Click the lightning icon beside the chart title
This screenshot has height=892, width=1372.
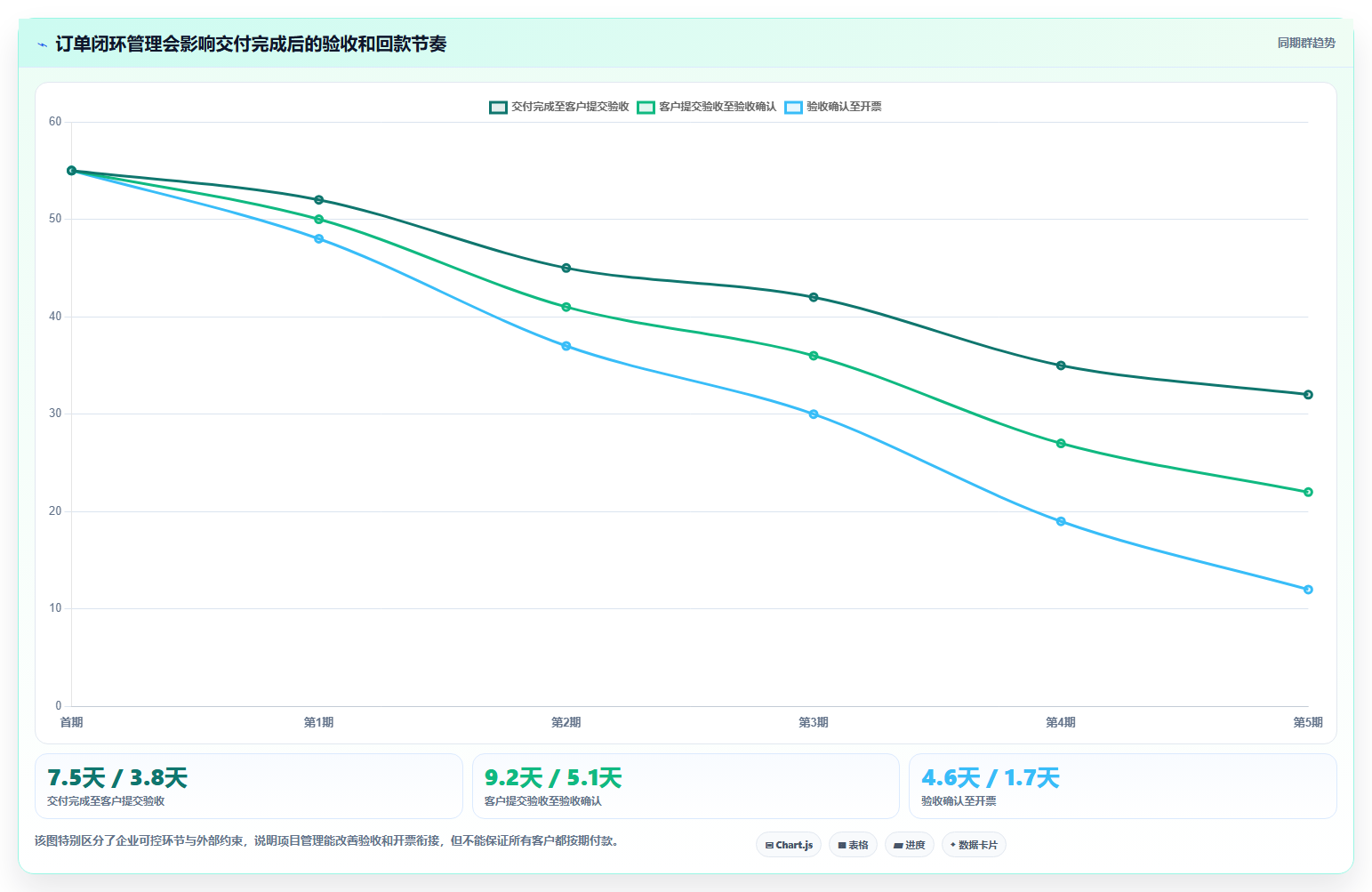[42, 44]
